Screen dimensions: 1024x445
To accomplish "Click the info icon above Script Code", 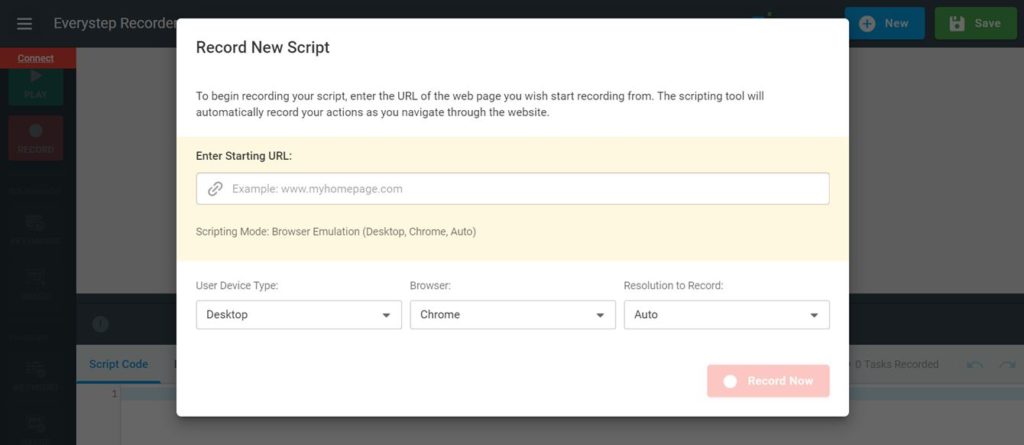I will [100, 324].
